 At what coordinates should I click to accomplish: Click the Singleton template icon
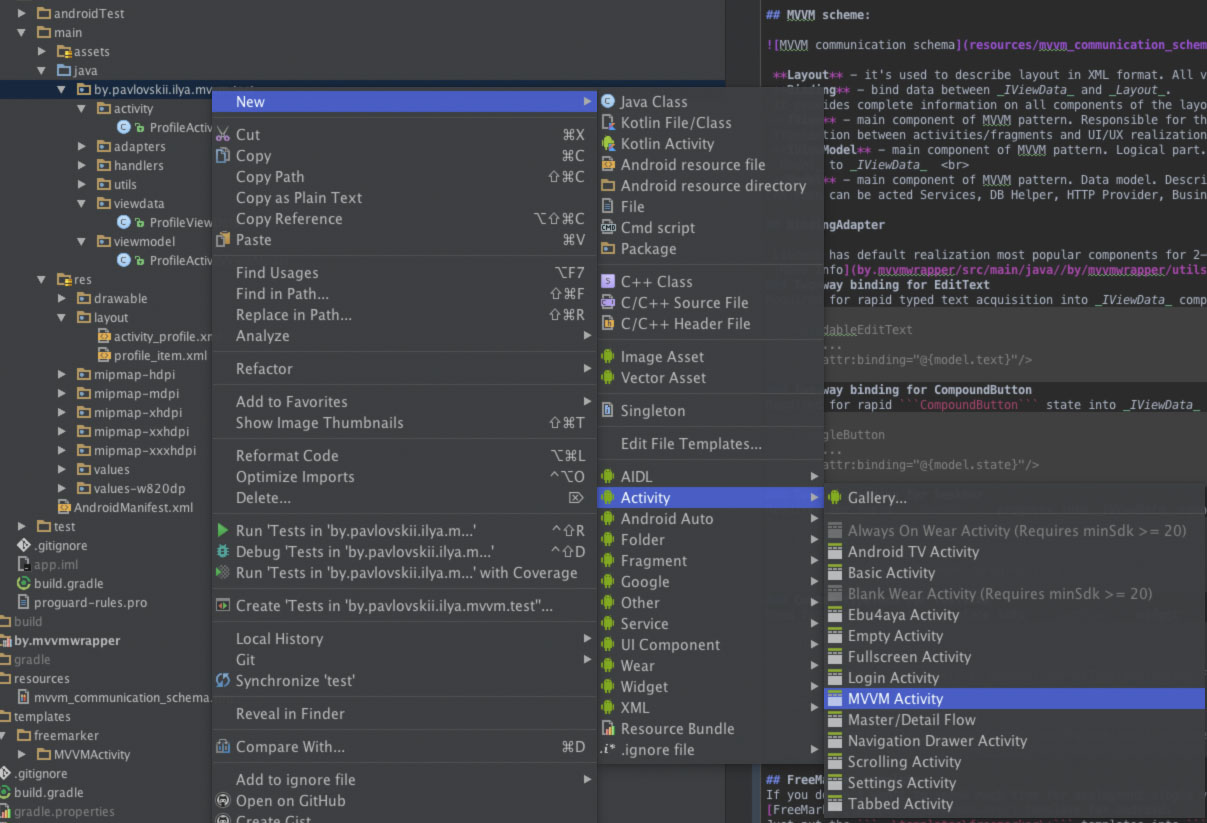607,410
